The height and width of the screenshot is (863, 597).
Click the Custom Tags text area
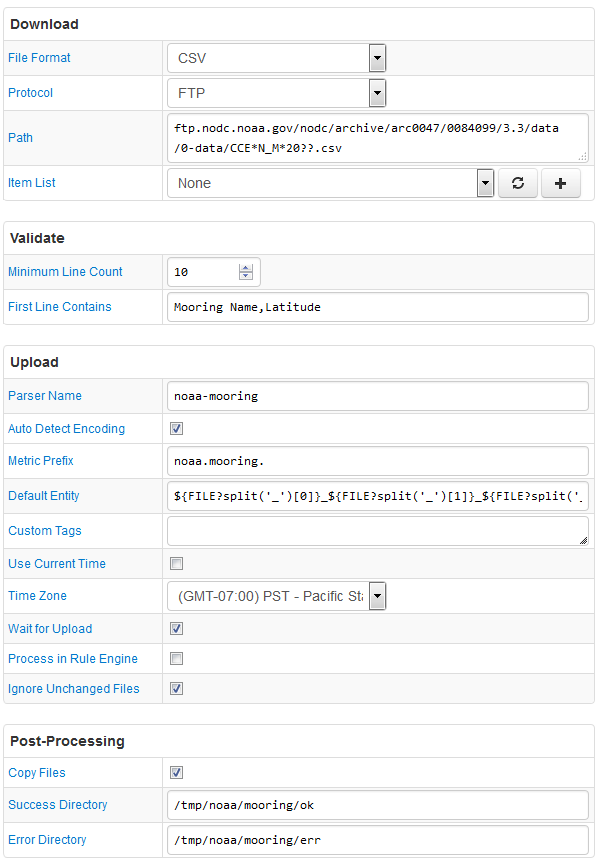377,531
